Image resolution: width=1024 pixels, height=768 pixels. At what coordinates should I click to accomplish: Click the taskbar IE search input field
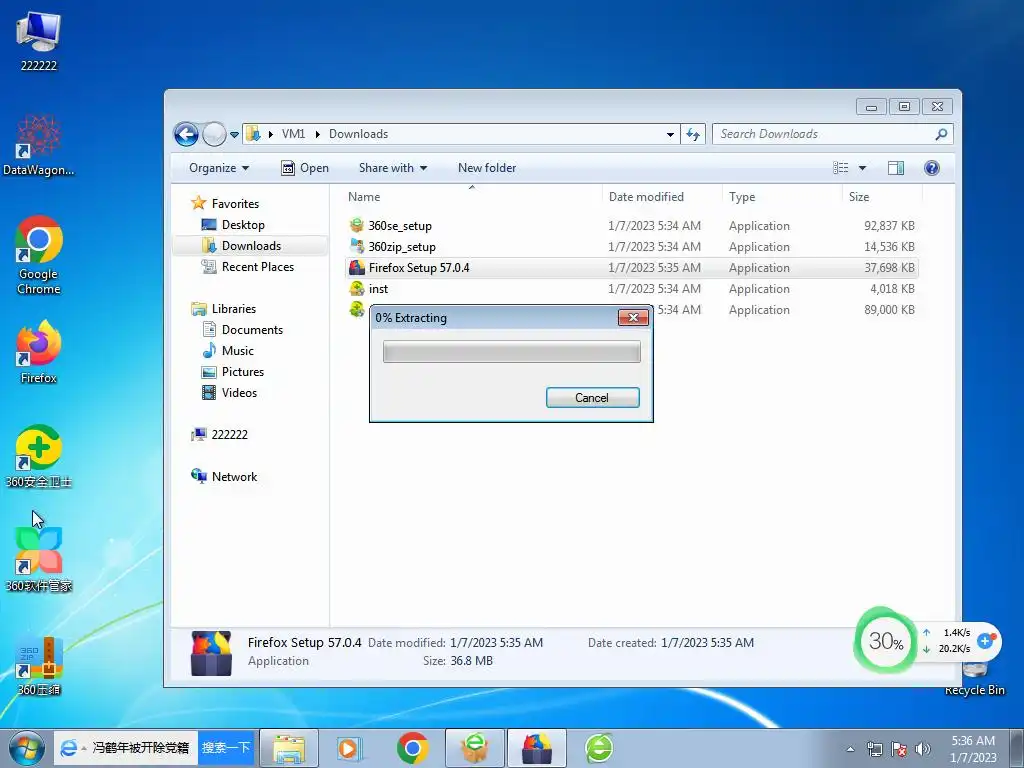[x=140, y=748]
